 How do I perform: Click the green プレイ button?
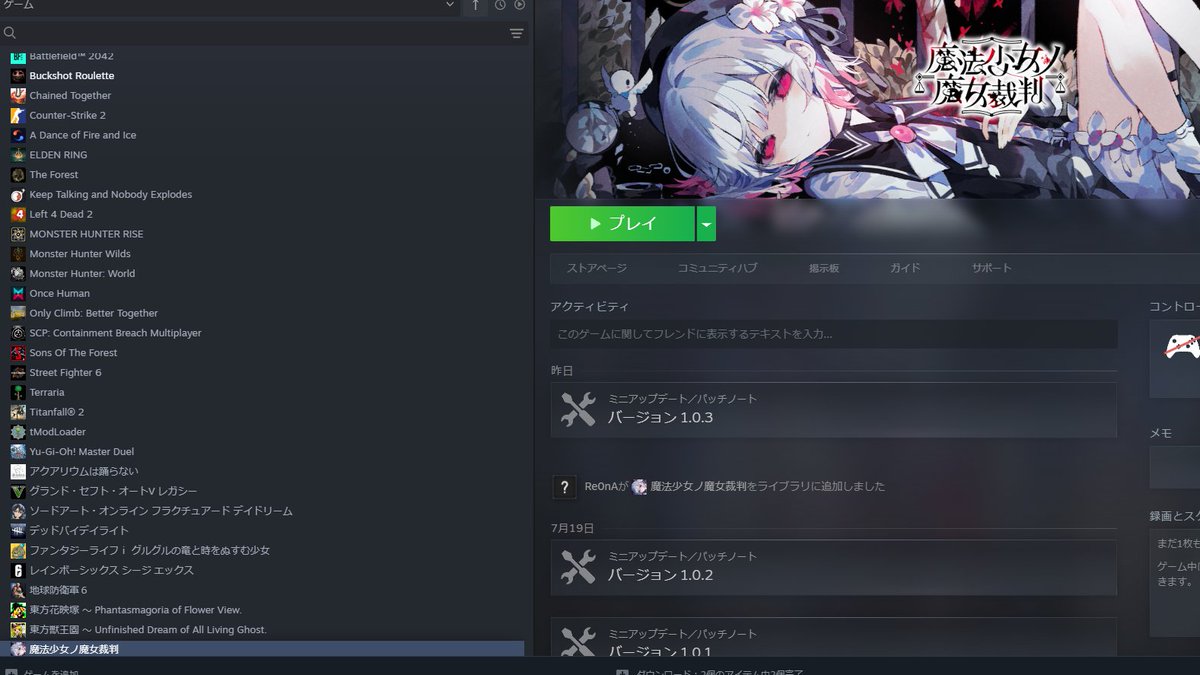(x=622, y=224)
